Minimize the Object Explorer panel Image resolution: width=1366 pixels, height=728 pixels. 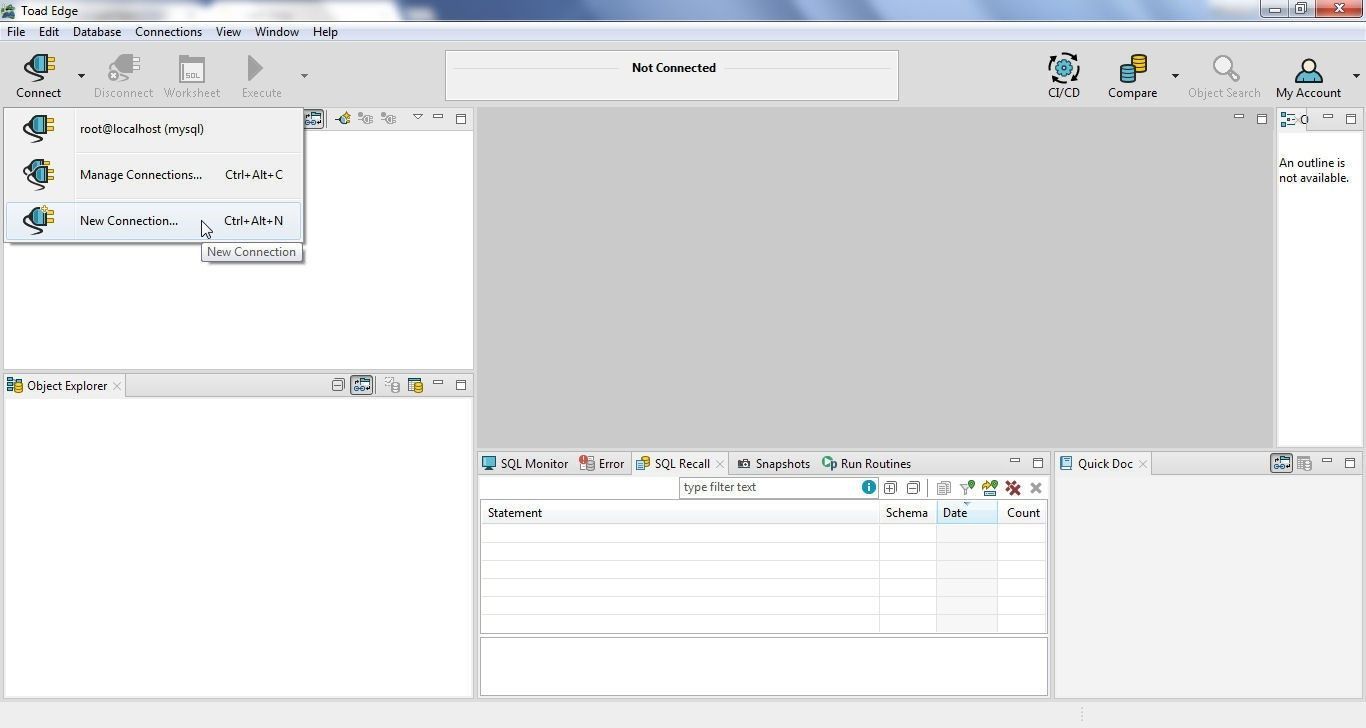pyautogui.click(x=438, y=384)
